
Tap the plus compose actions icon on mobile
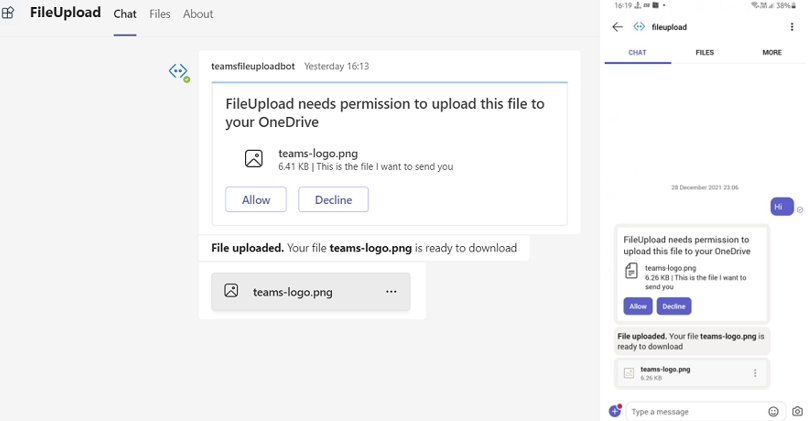pyautogui.click(x=614, y=411)
